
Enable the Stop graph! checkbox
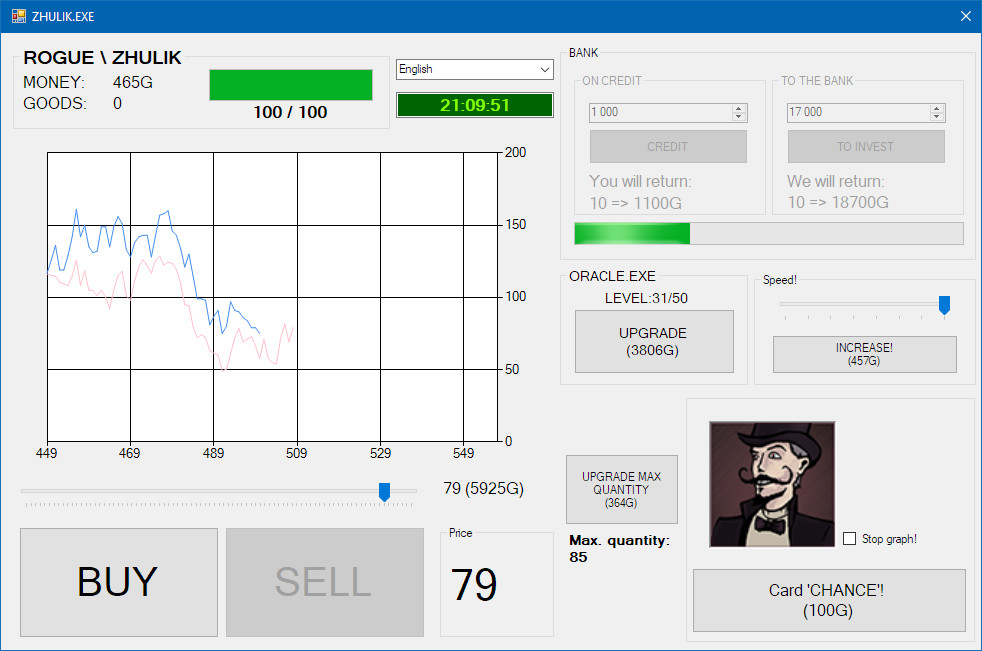point(849,538)
